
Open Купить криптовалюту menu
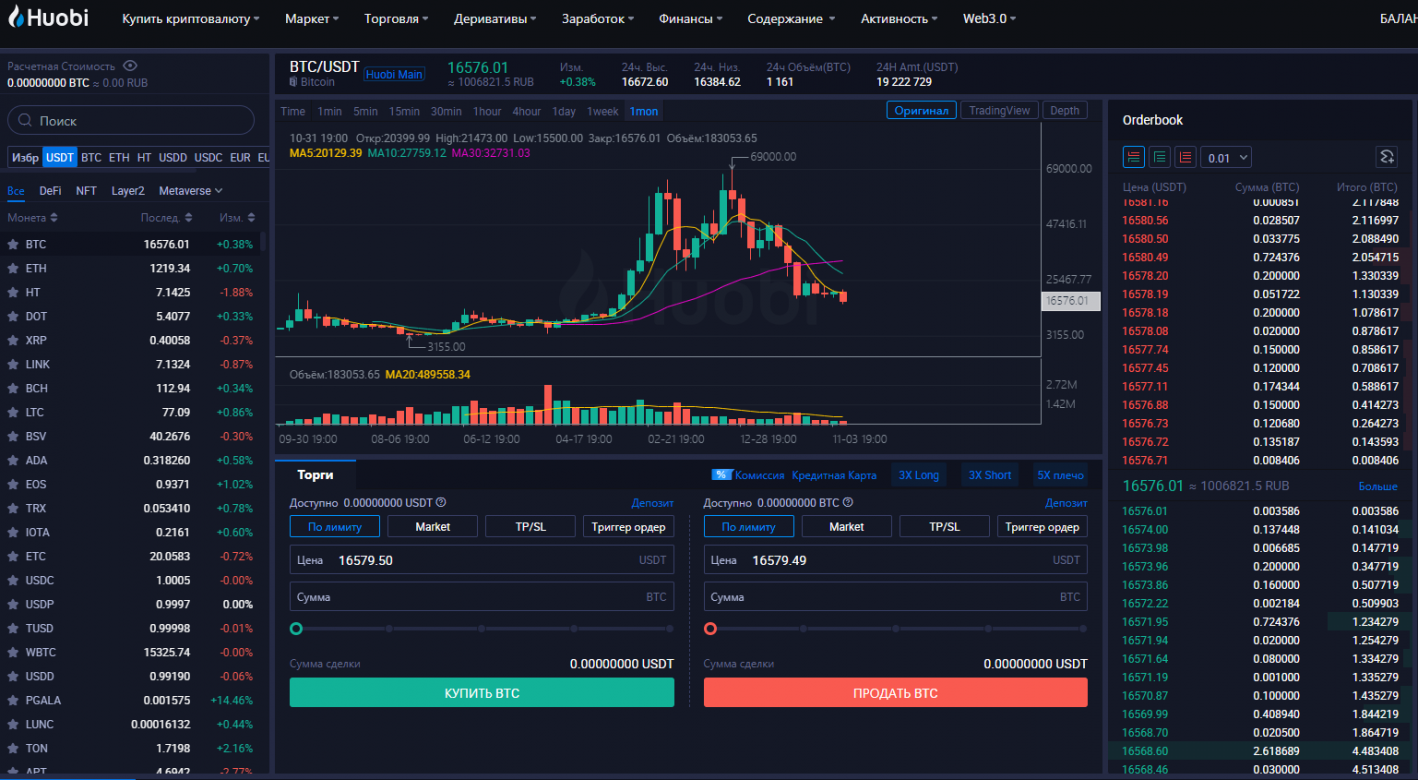pos(191,19)
